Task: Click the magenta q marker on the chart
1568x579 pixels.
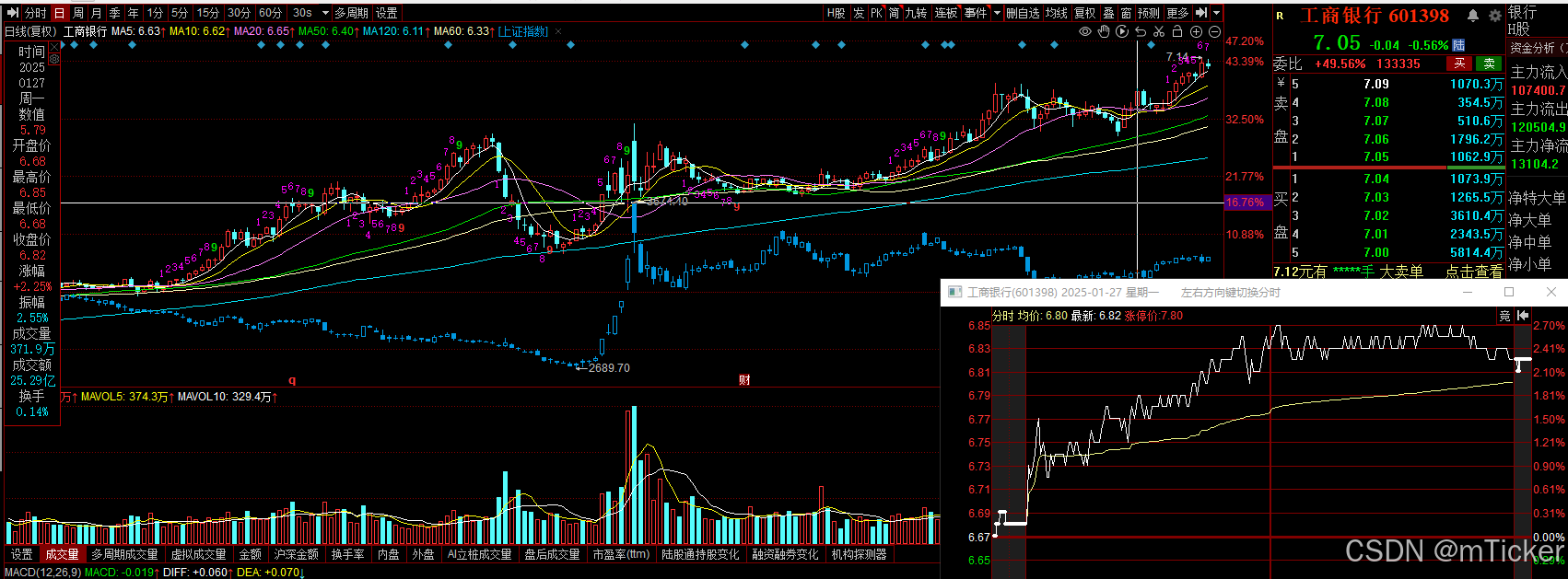Action: click(293, 380)
